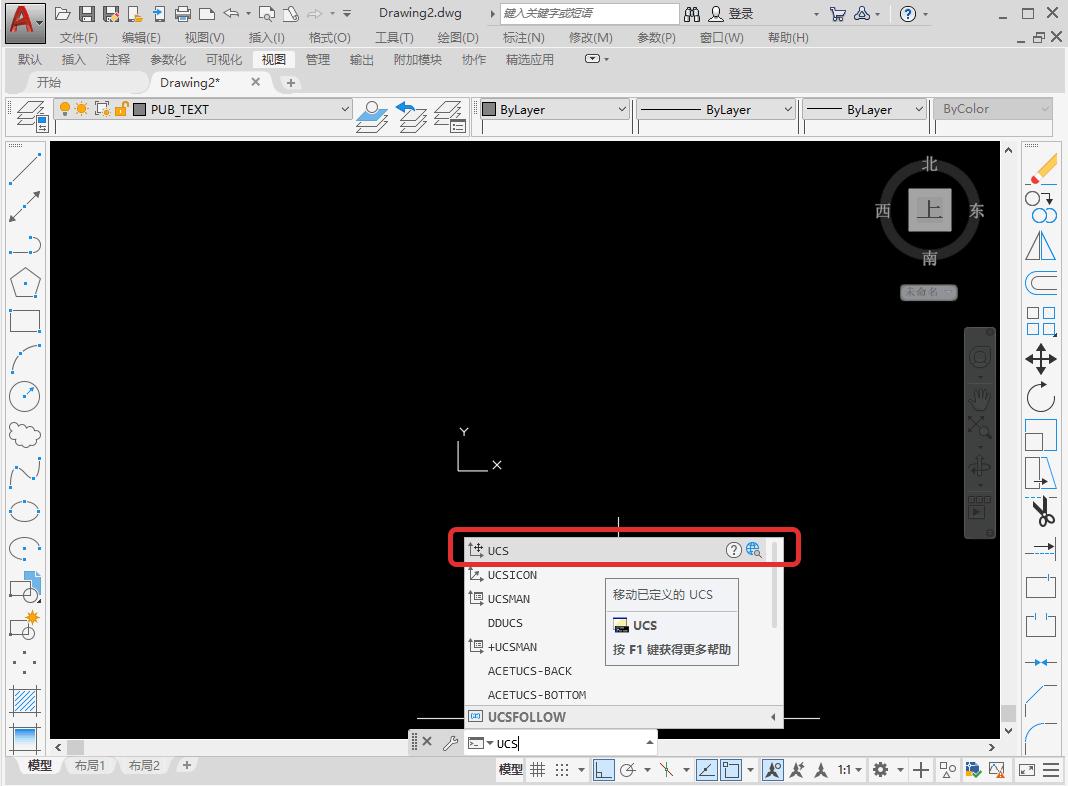Select the Trim scissors tool

pyautogui.click(x=1041, y=513)
